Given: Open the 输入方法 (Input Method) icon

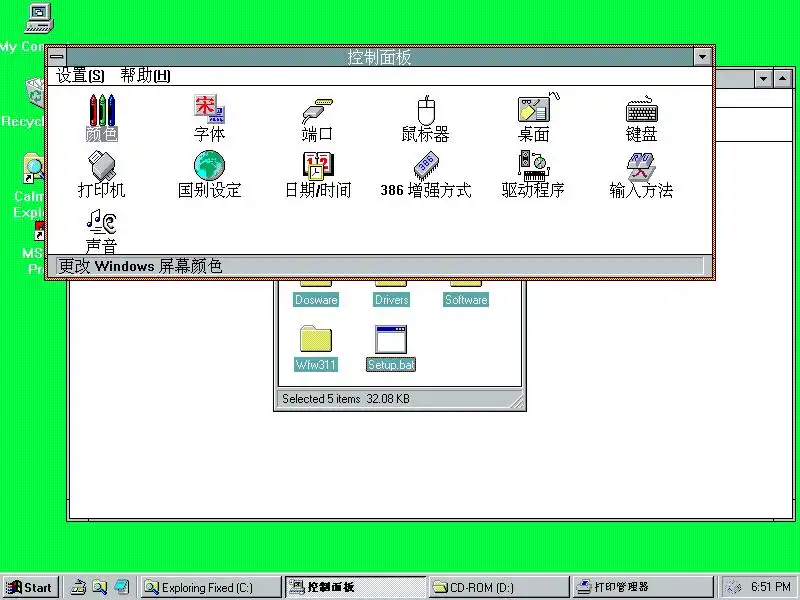Looking at the screenshot, I should (641, 174).
